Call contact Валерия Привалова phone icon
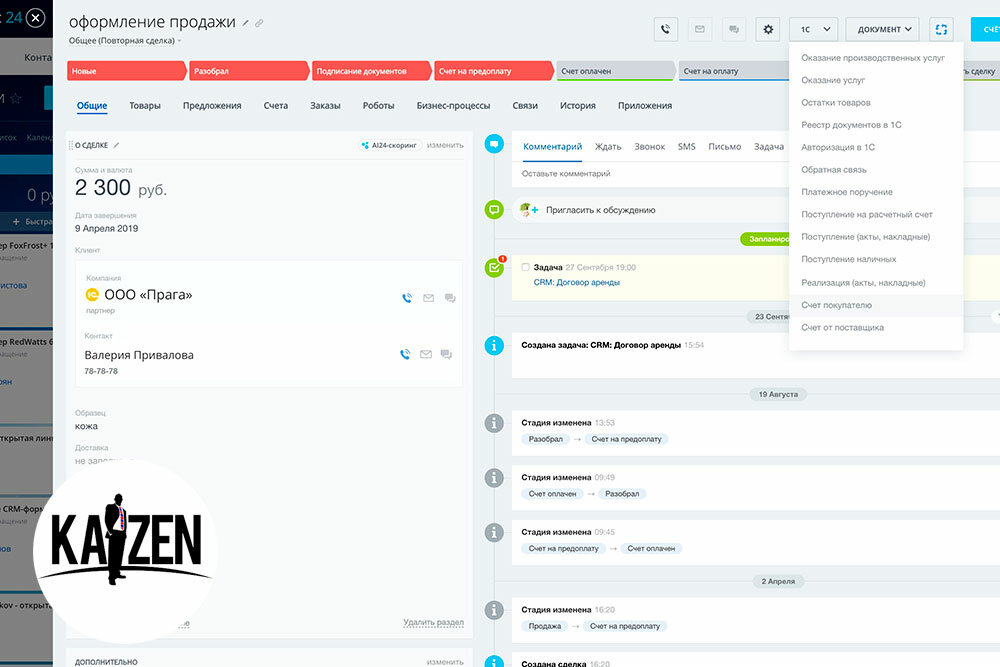 405,355
